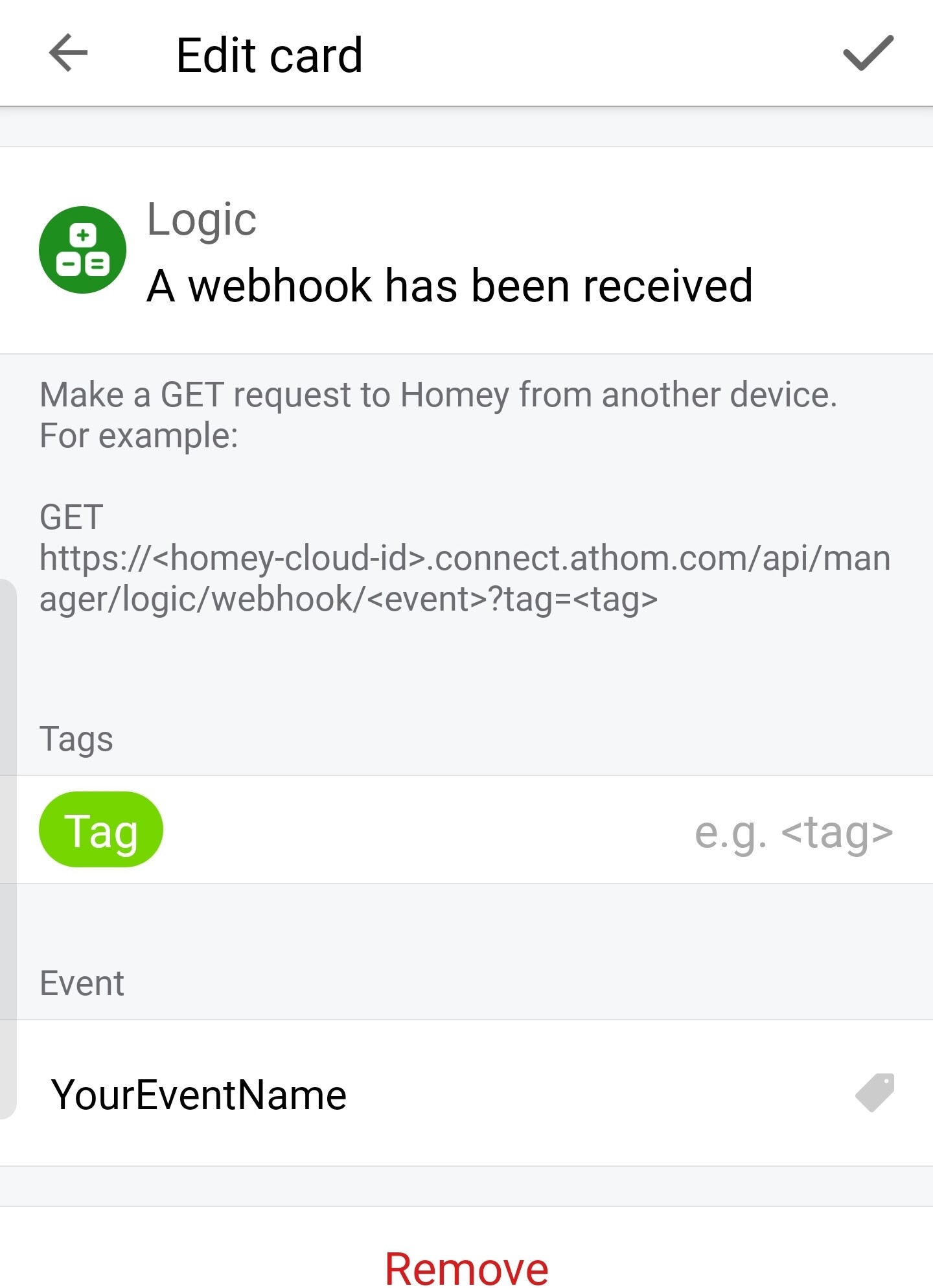Image resolution: width=933 pixels, height=1288 pixels.
Task: Tap empty space in the Tag row
Action: pos(428,830)
